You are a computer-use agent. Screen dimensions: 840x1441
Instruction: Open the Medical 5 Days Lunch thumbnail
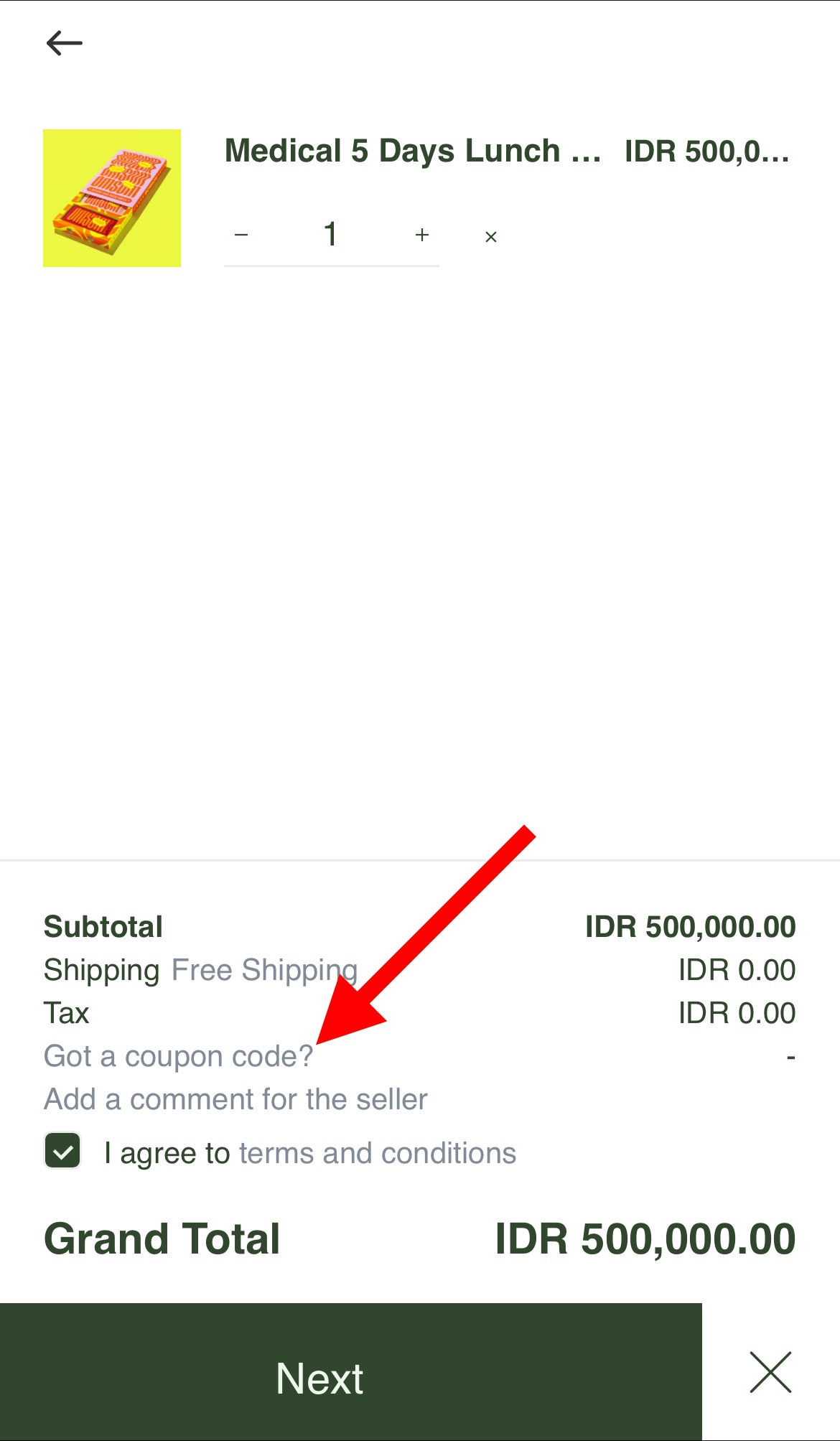pyautogui.click(x=112, y=198)
